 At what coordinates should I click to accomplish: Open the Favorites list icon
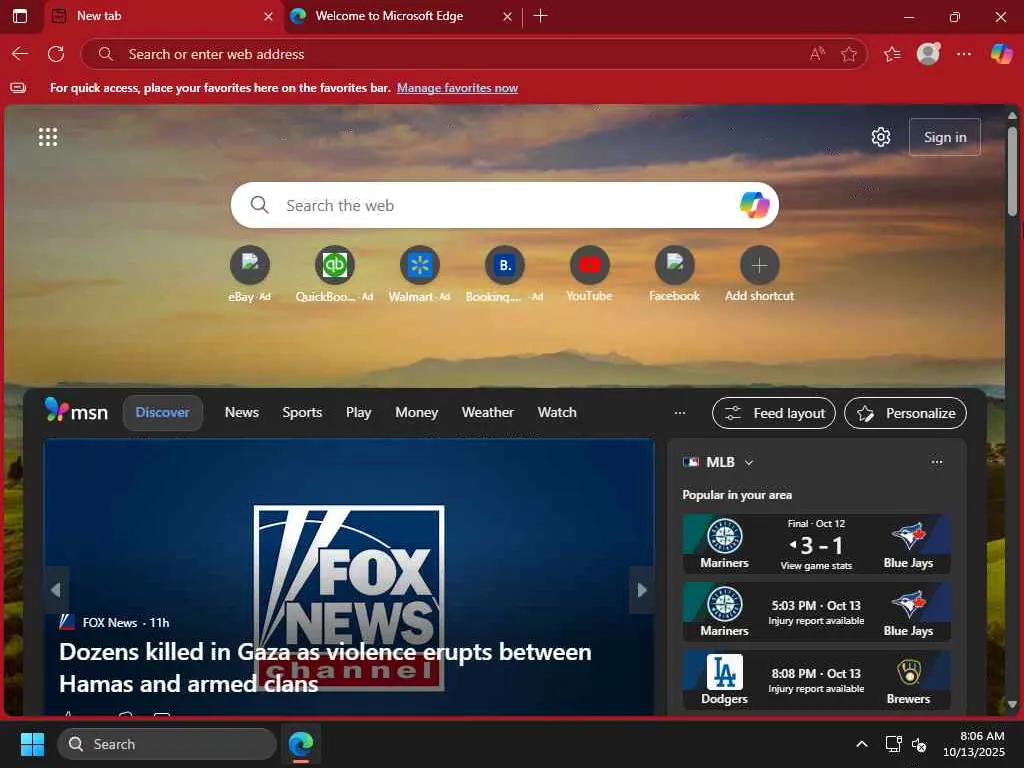tap(892, 54)
